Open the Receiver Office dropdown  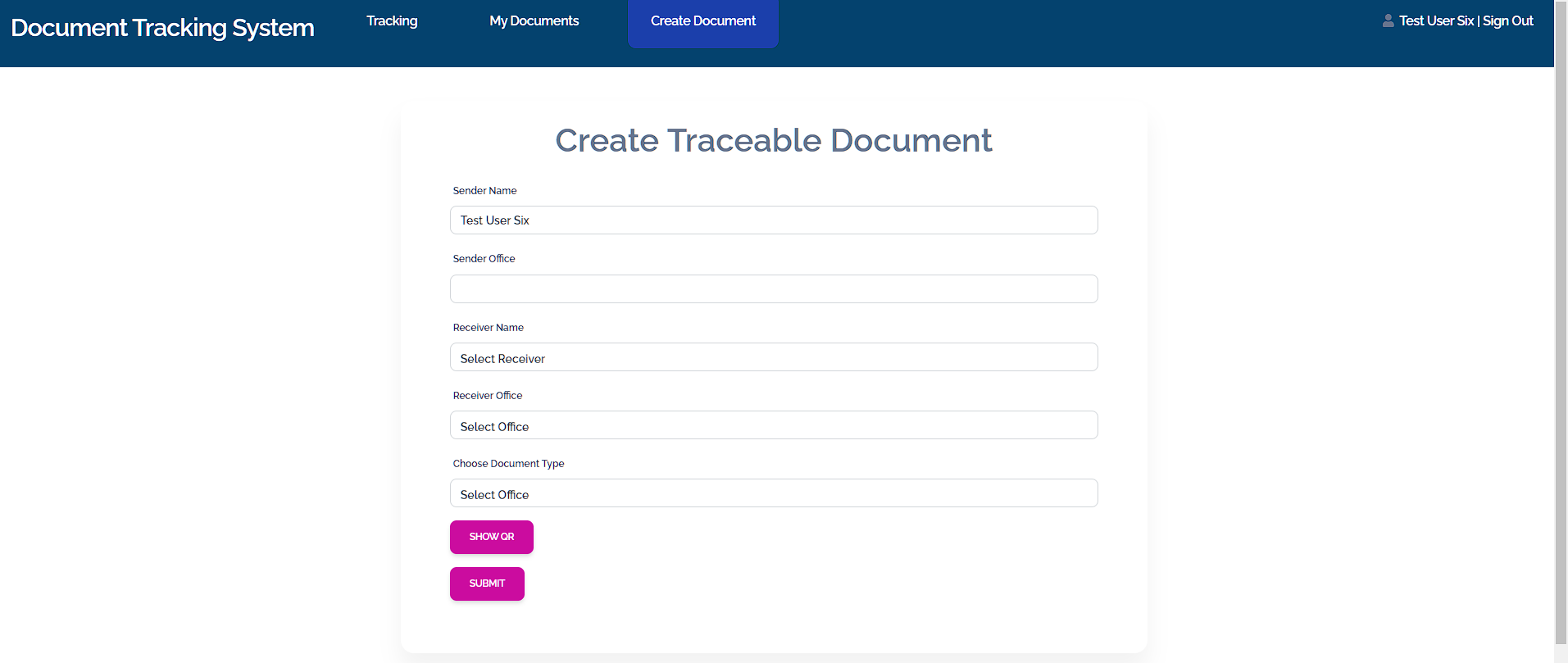coord(774,425)
